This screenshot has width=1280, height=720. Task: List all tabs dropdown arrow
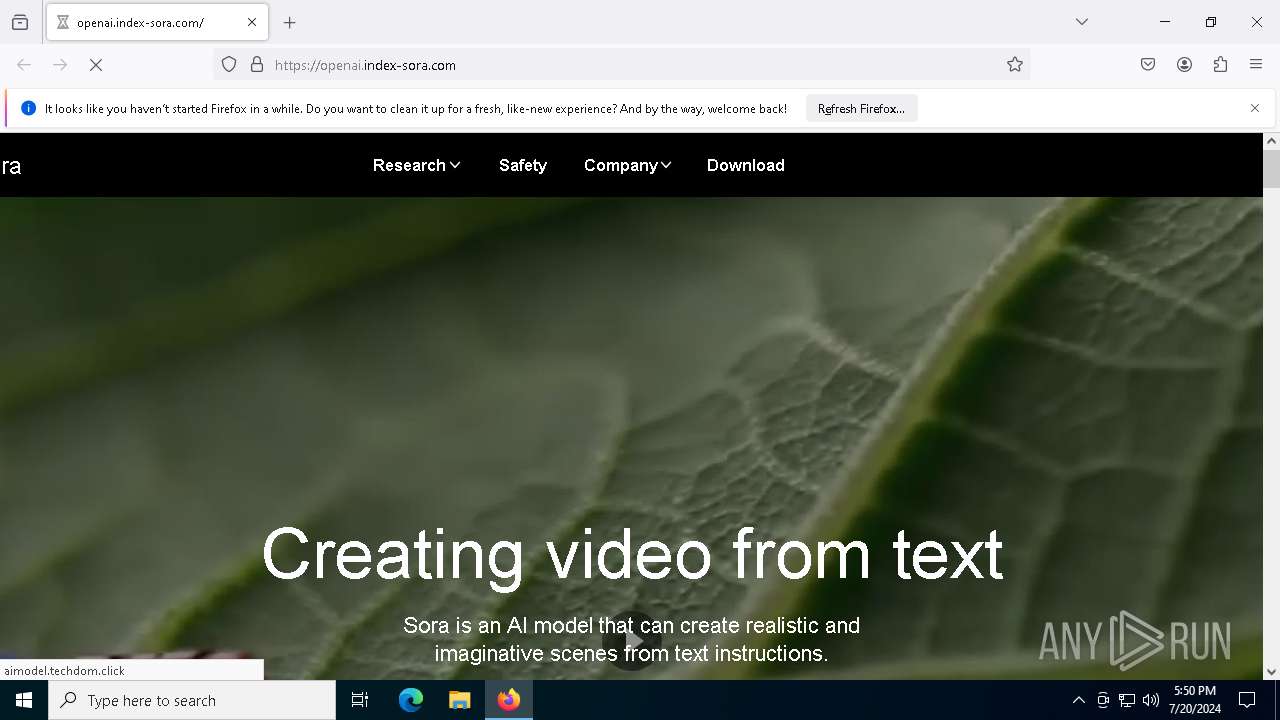[1082, 22]
